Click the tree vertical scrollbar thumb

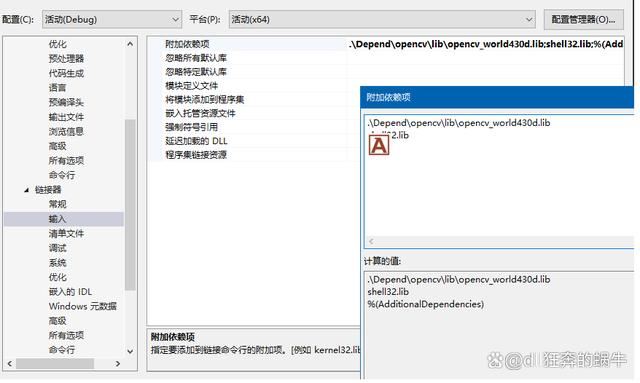[x=130, y=204]
